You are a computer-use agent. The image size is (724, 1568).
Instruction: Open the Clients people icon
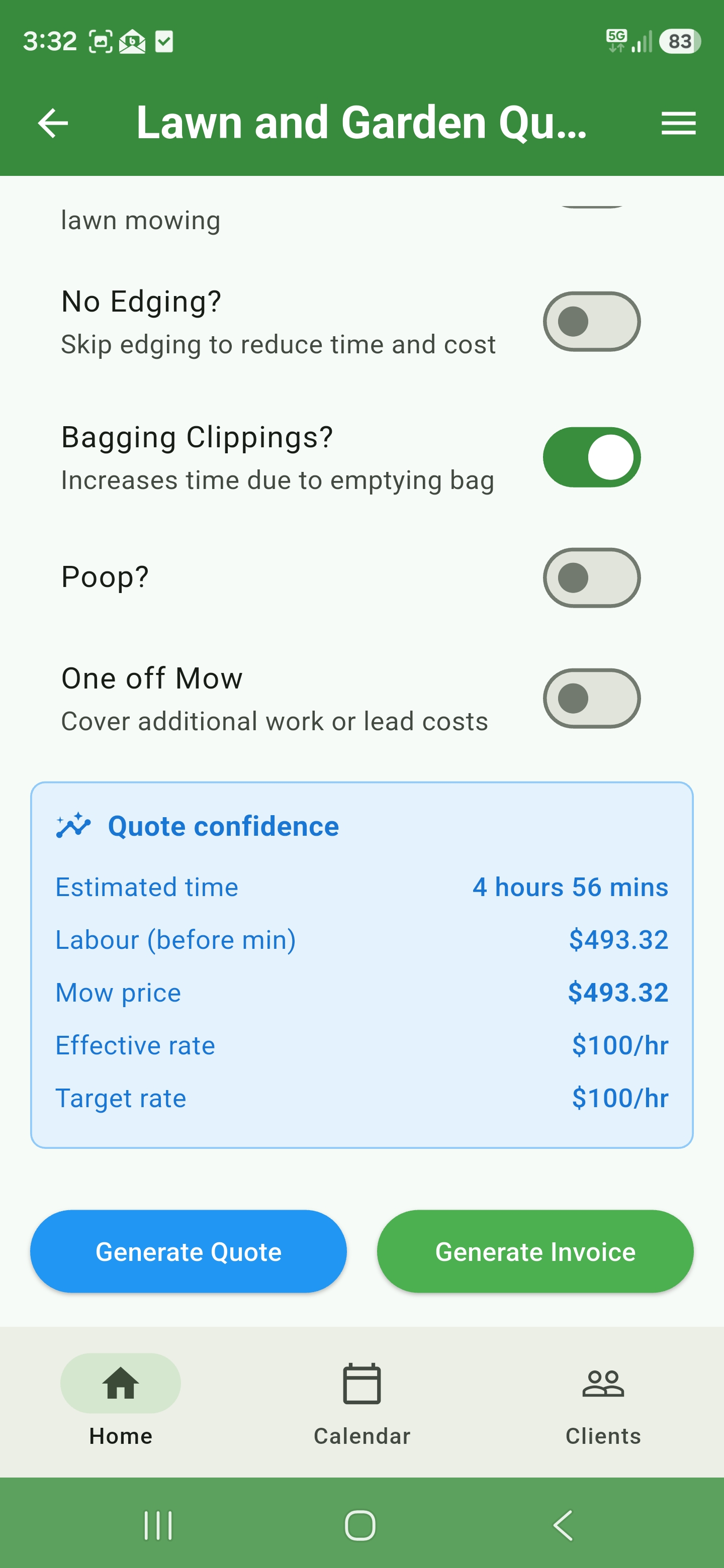(x=603, y=1383)
